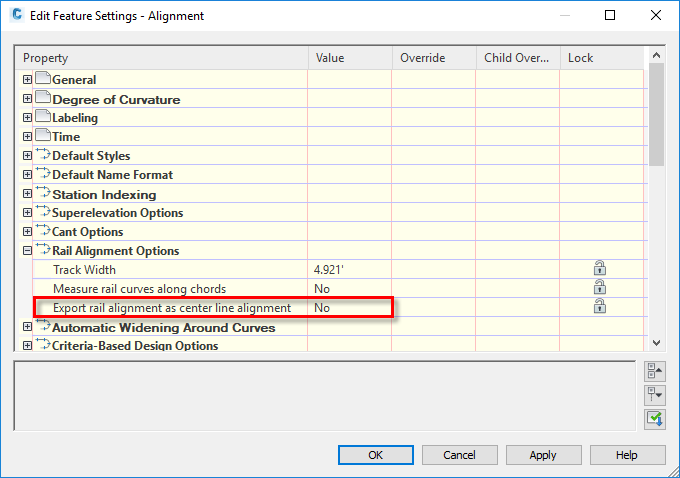The height and width of the screenshot is (478, 680).
Task: Click the vertical scrollbar down arrow
Action: click(x=656, y=343)
